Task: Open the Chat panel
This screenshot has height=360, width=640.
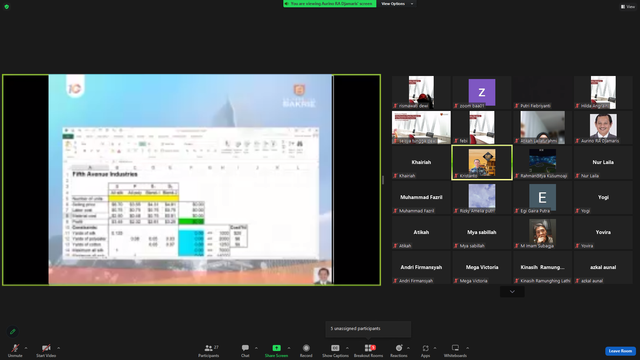Action: pos(245,350)
